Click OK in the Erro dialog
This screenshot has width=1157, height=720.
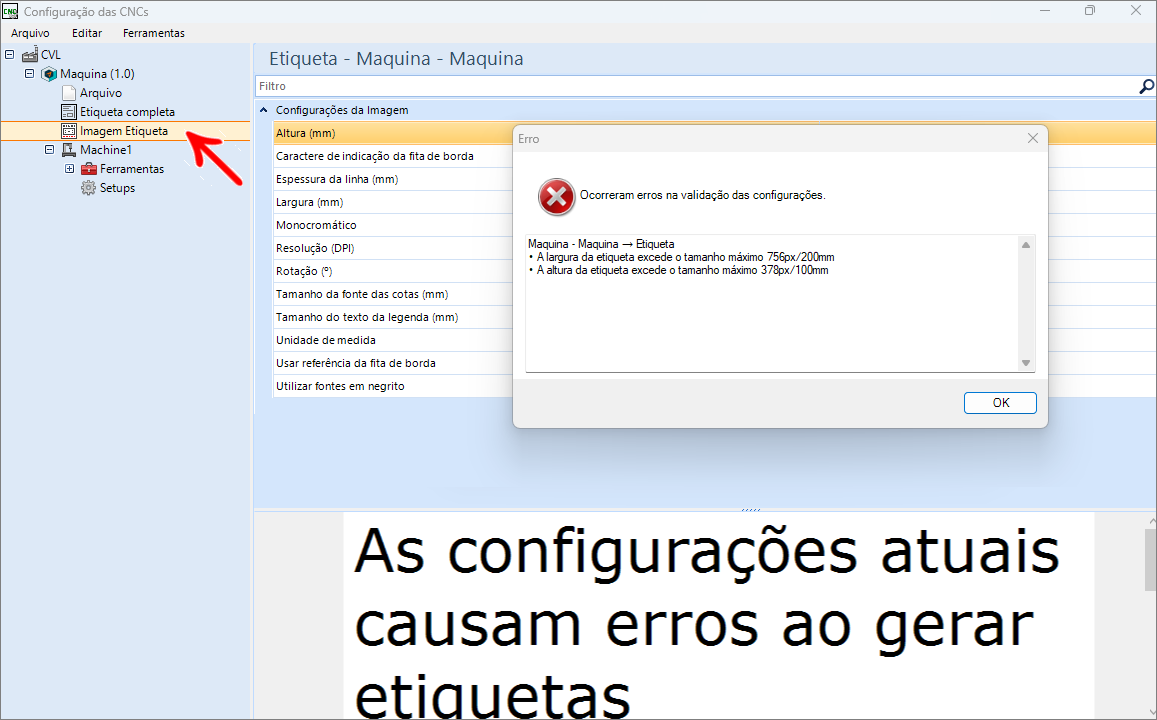tap(1000, 403)
